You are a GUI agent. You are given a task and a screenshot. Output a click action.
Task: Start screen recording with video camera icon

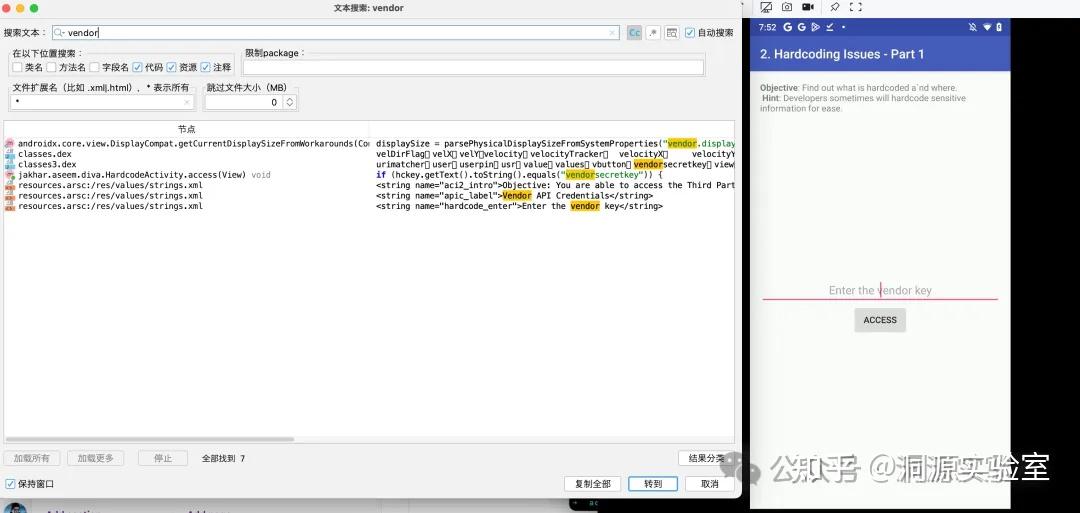(x=810, y=7)
